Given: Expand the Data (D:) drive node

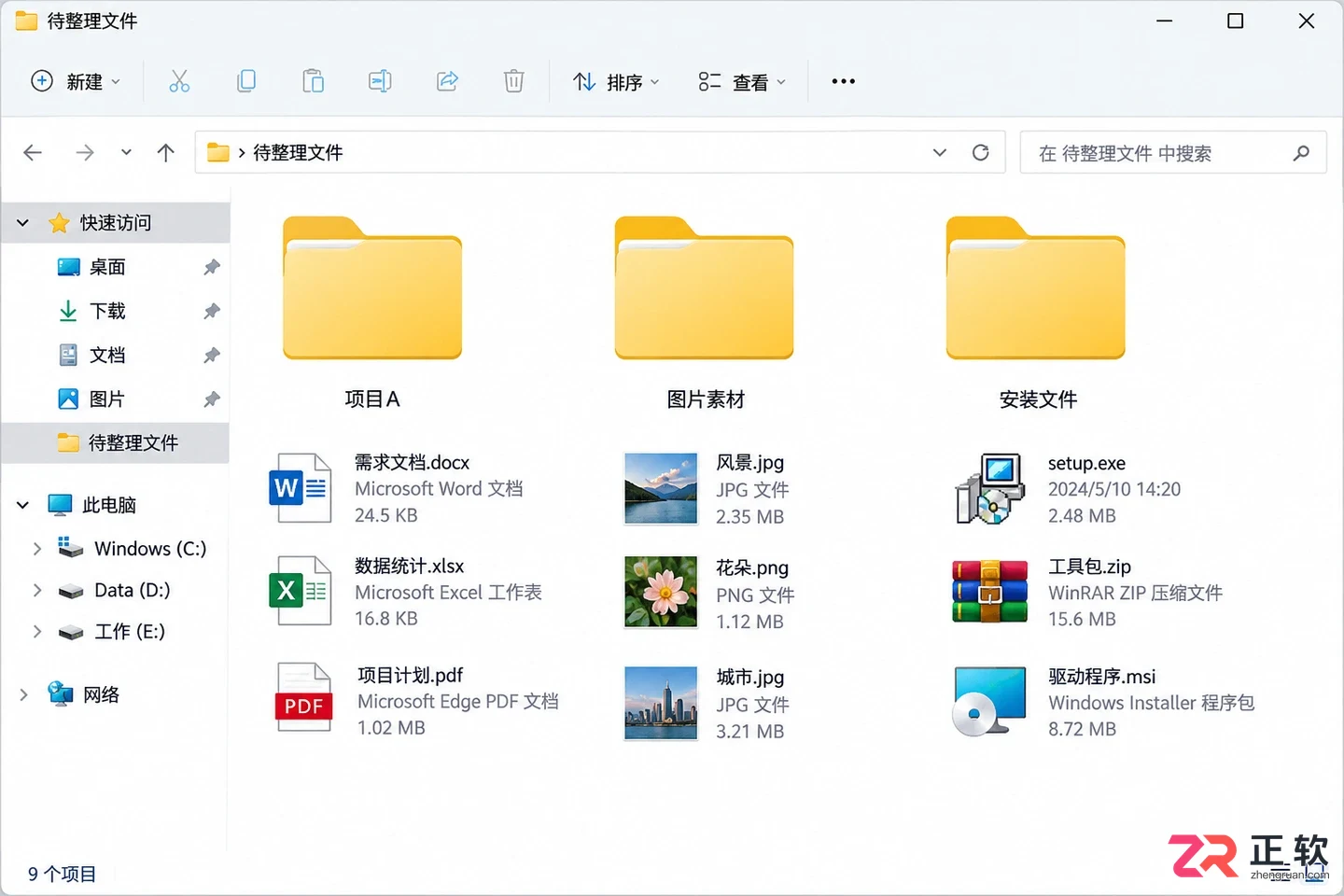Looking at the screenshot, I should click(37, 590).
